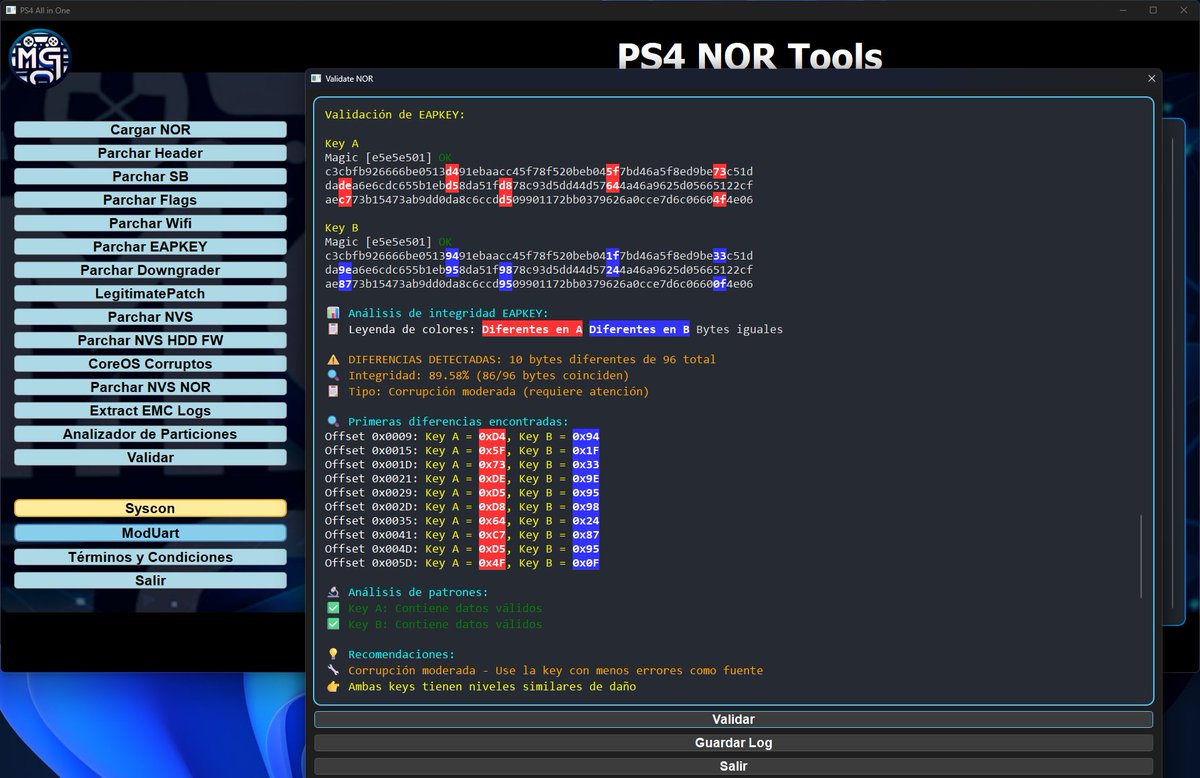
Task: Save the log with Guardar Log
Action: coord(733,743)
